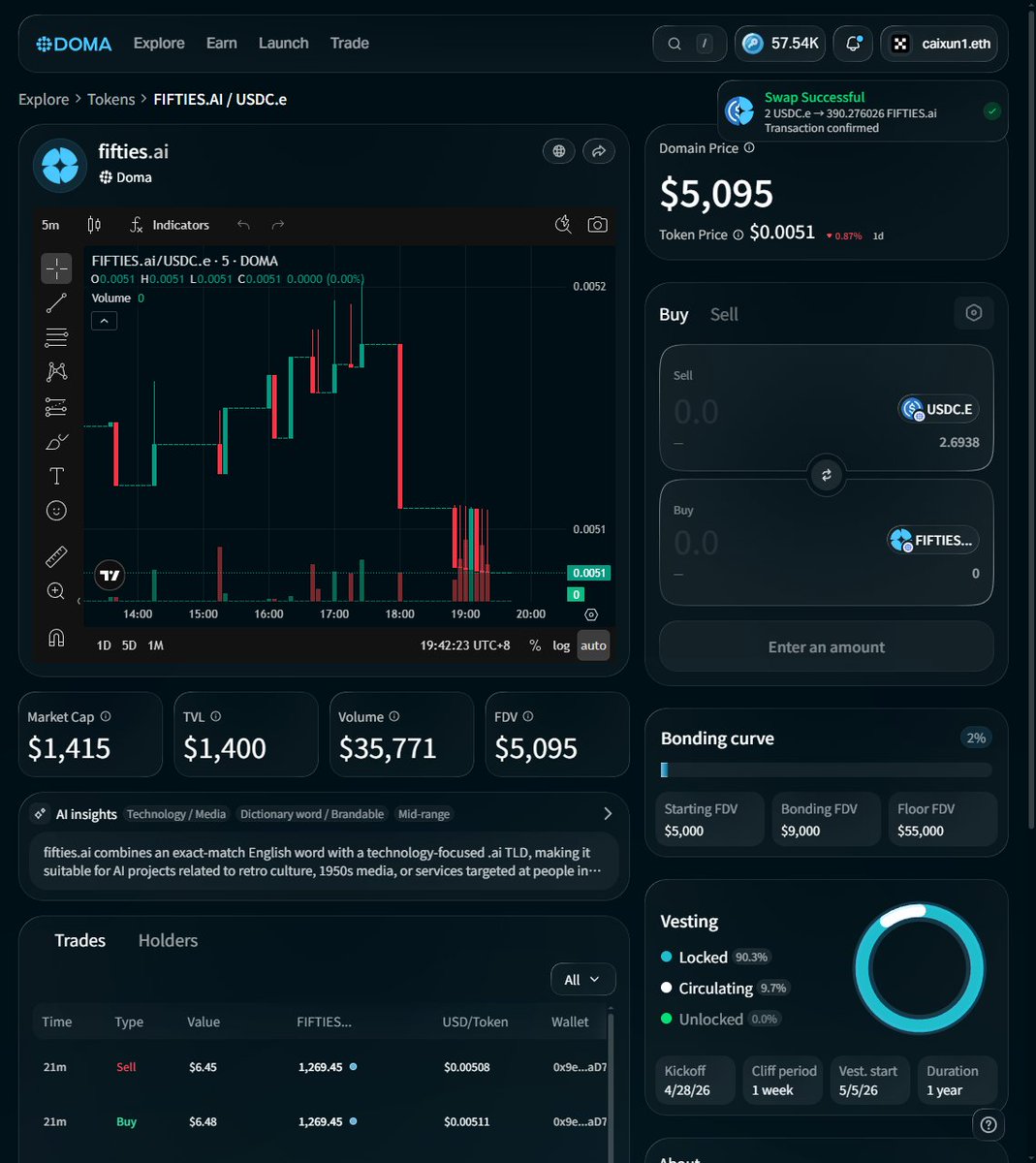This screenshot has height=1163, width=1036.
Task: Set chart range to 1D
Action: [x=104, y=645]
